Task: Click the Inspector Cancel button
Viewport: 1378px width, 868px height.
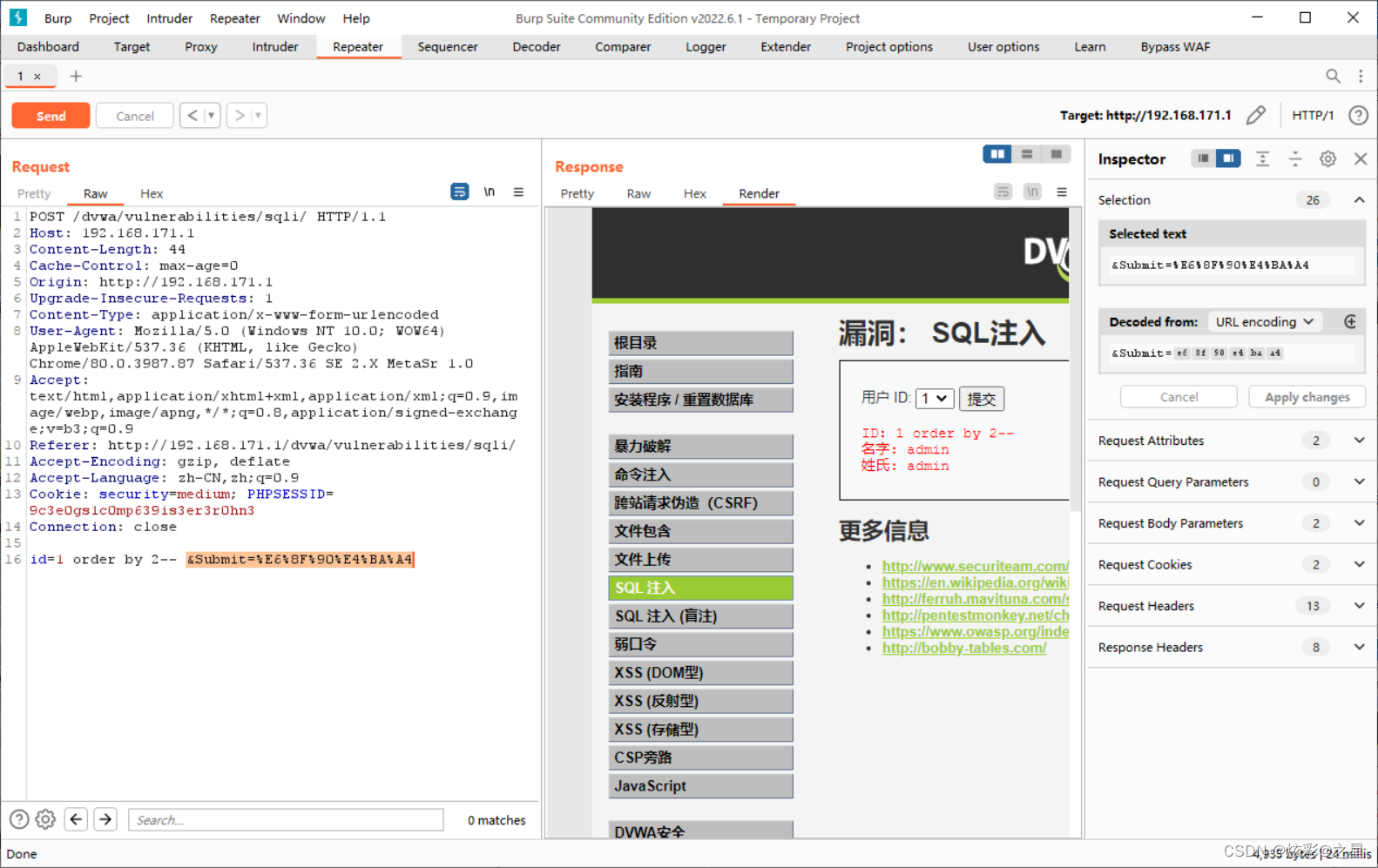Action: pyautogui.click(x=1179, y=397)
